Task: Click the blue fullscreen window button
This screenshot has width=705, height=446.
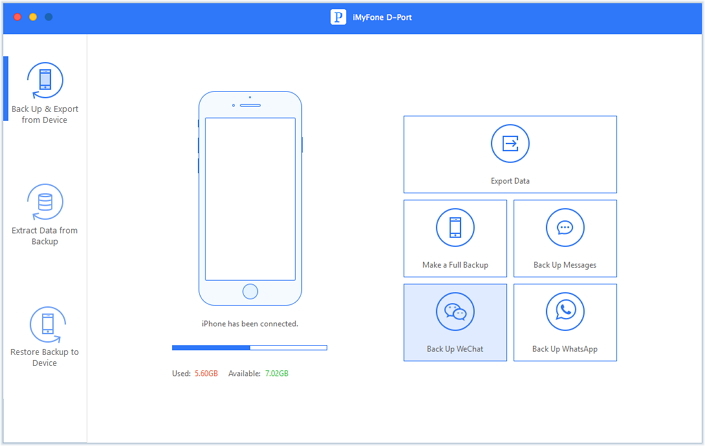Action: tap(49, 17)
